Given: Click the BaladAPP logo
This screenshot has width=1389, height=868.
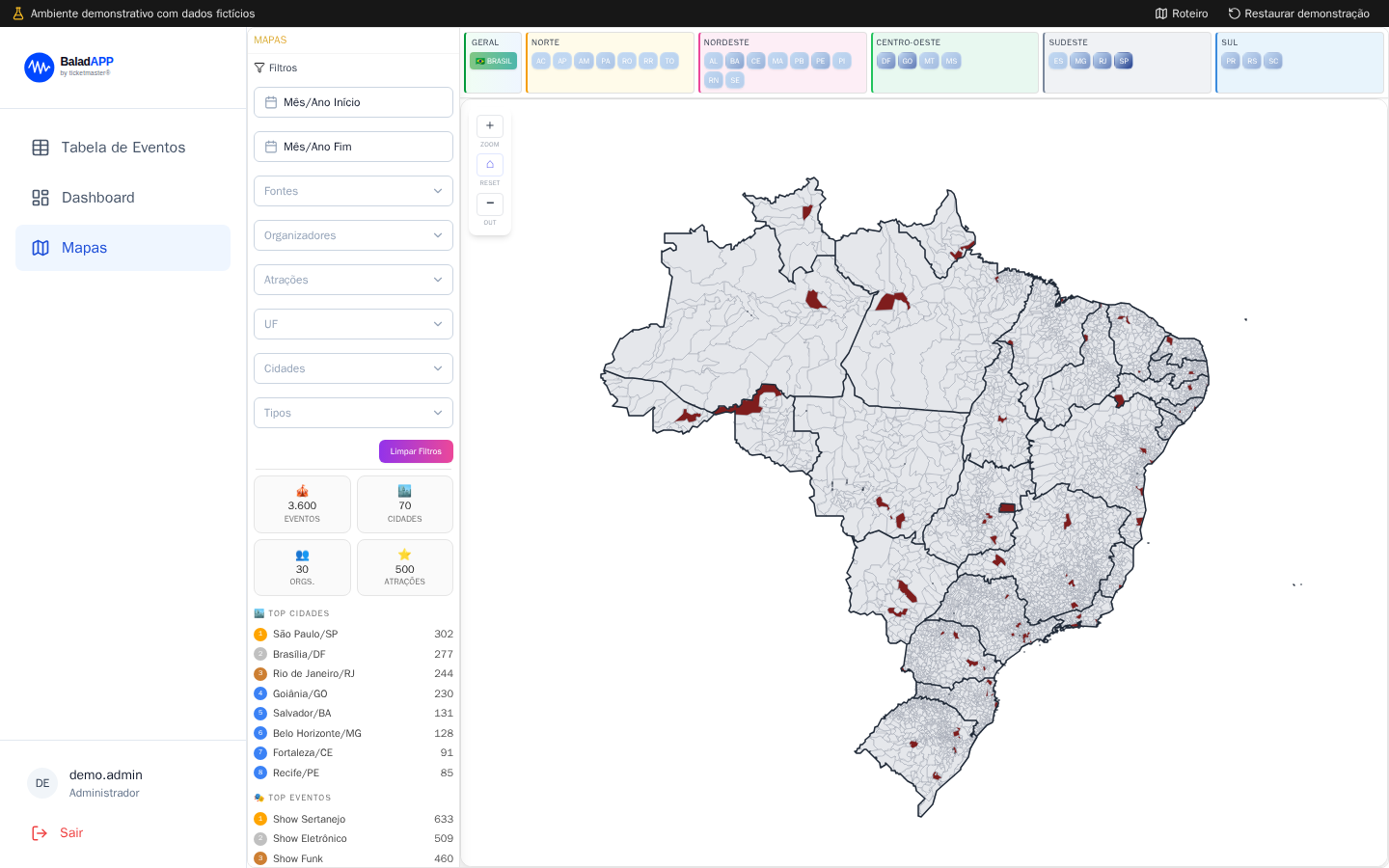Looking at the screenshot, I should pos(68,68).
